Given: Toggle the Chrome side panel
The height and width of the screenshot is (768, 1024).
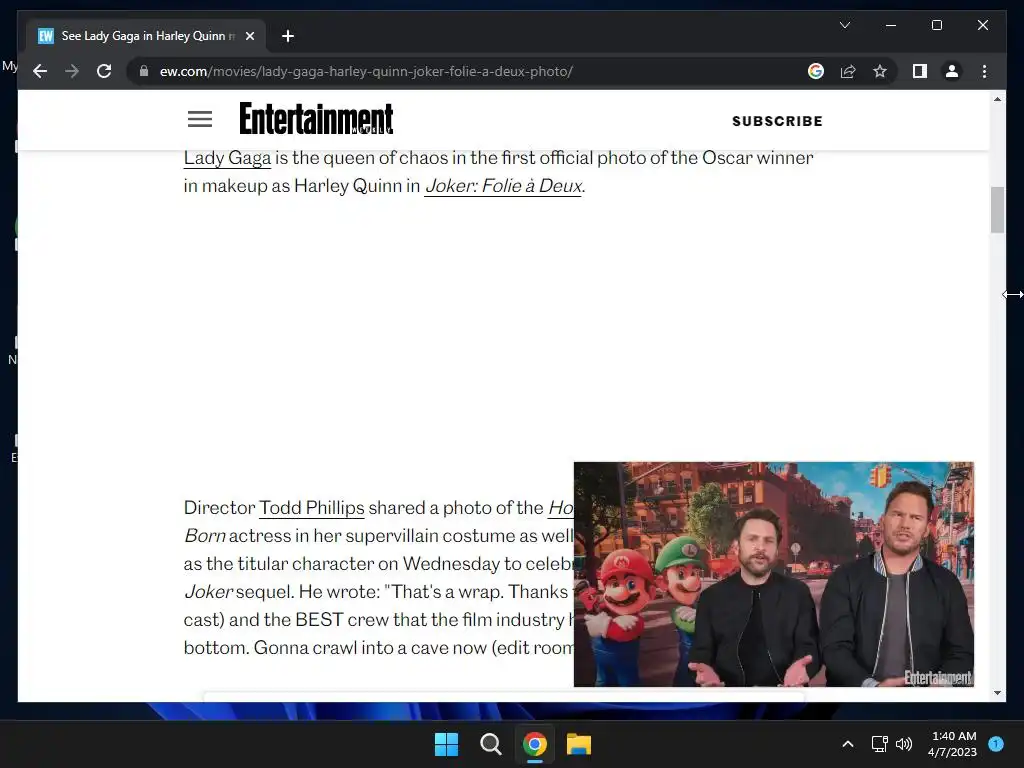Looking at the screenshot, I should tap(920, 71).
